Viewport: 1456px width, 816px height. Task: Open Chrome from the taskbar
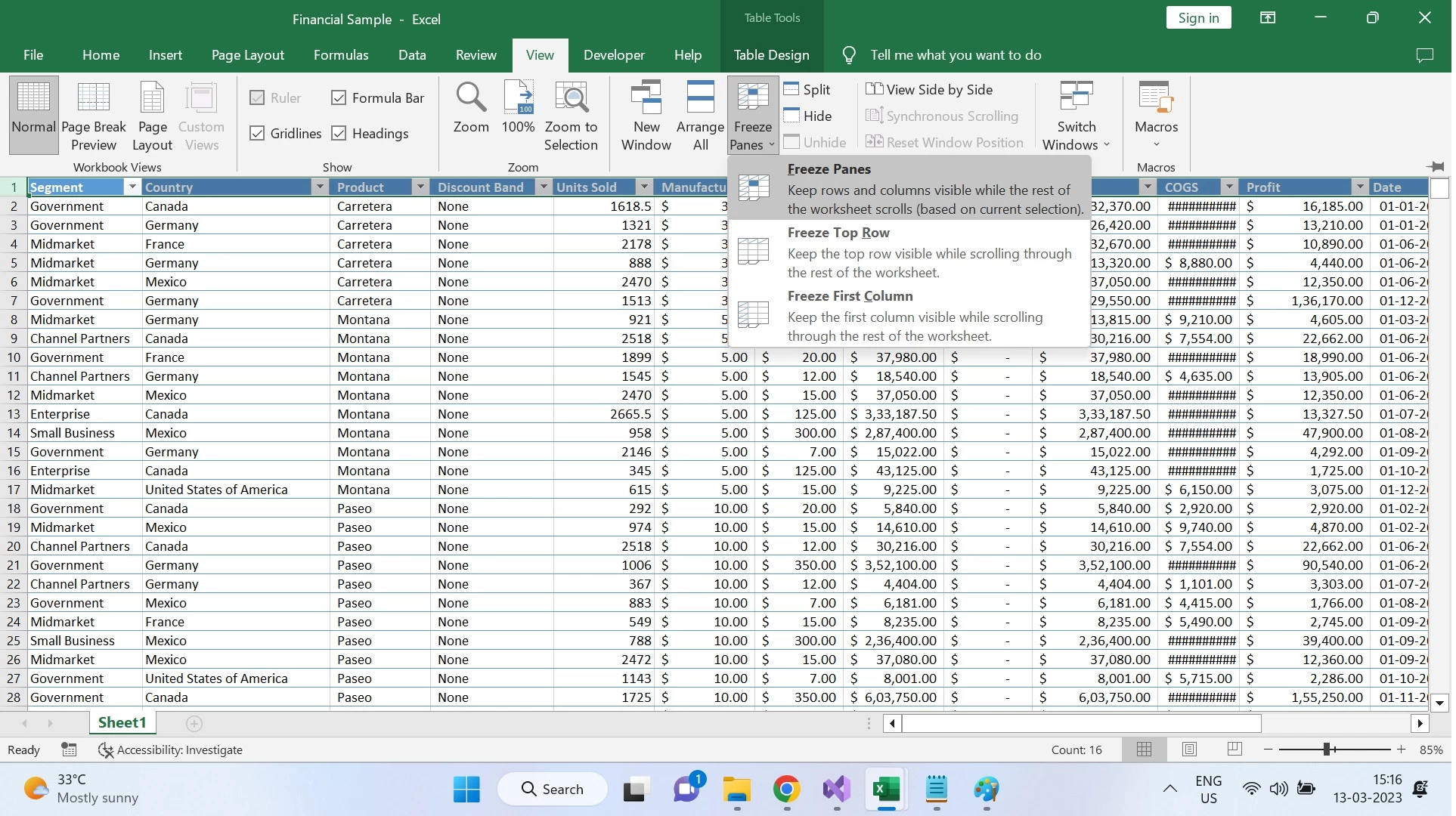(x=786, y=790)
